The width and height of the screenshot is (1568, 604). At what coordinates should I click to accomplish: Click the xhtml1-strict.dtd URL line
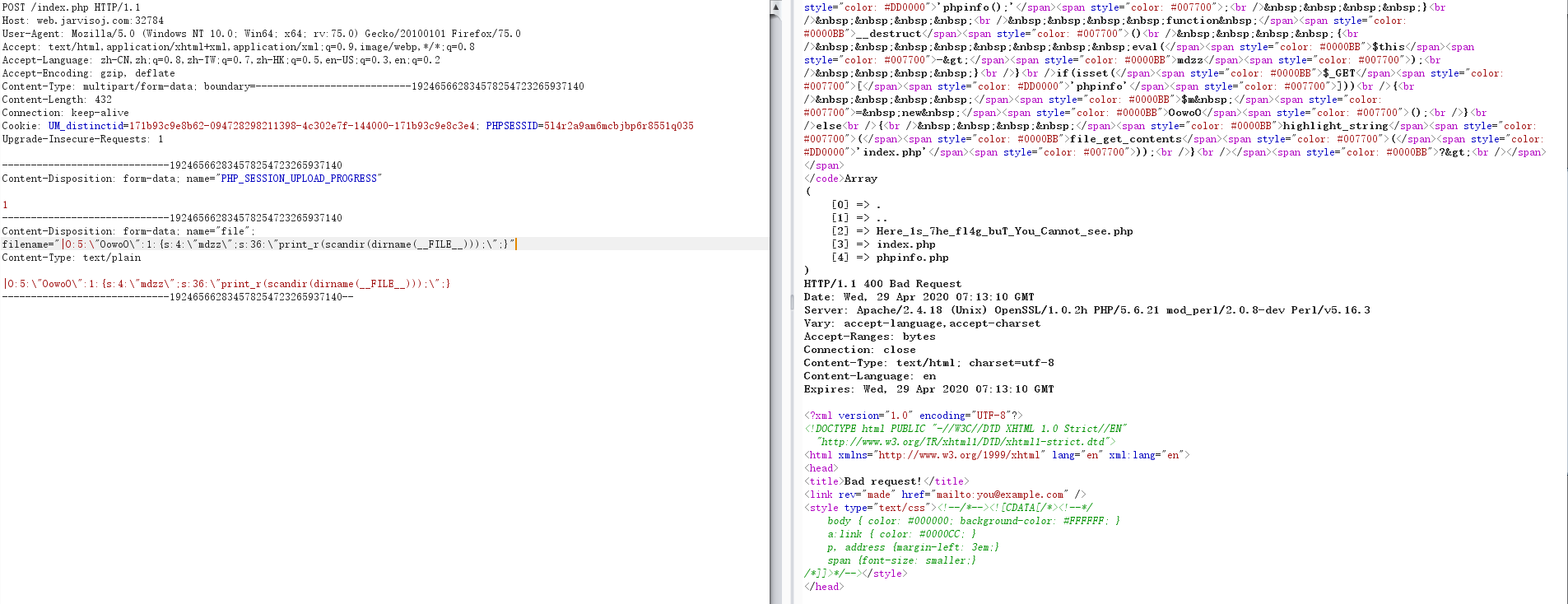(966, 442)
